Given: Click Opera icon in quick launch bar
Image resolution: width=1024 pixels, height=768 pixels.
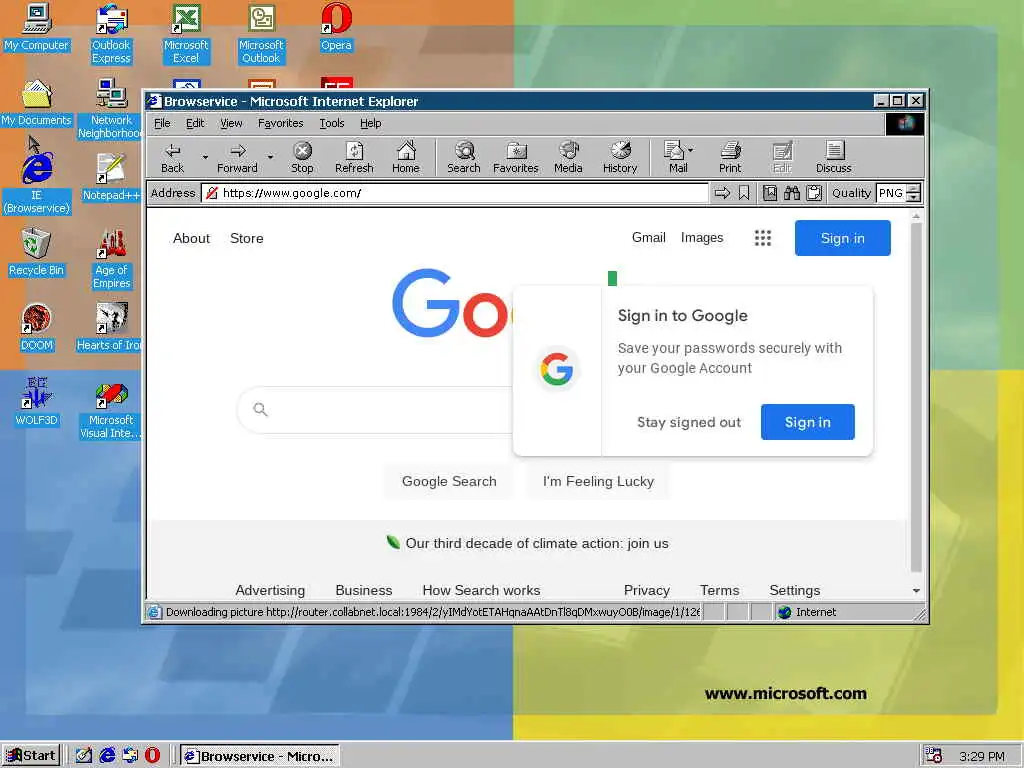Looking at the screenshot, I should (152, 756).
